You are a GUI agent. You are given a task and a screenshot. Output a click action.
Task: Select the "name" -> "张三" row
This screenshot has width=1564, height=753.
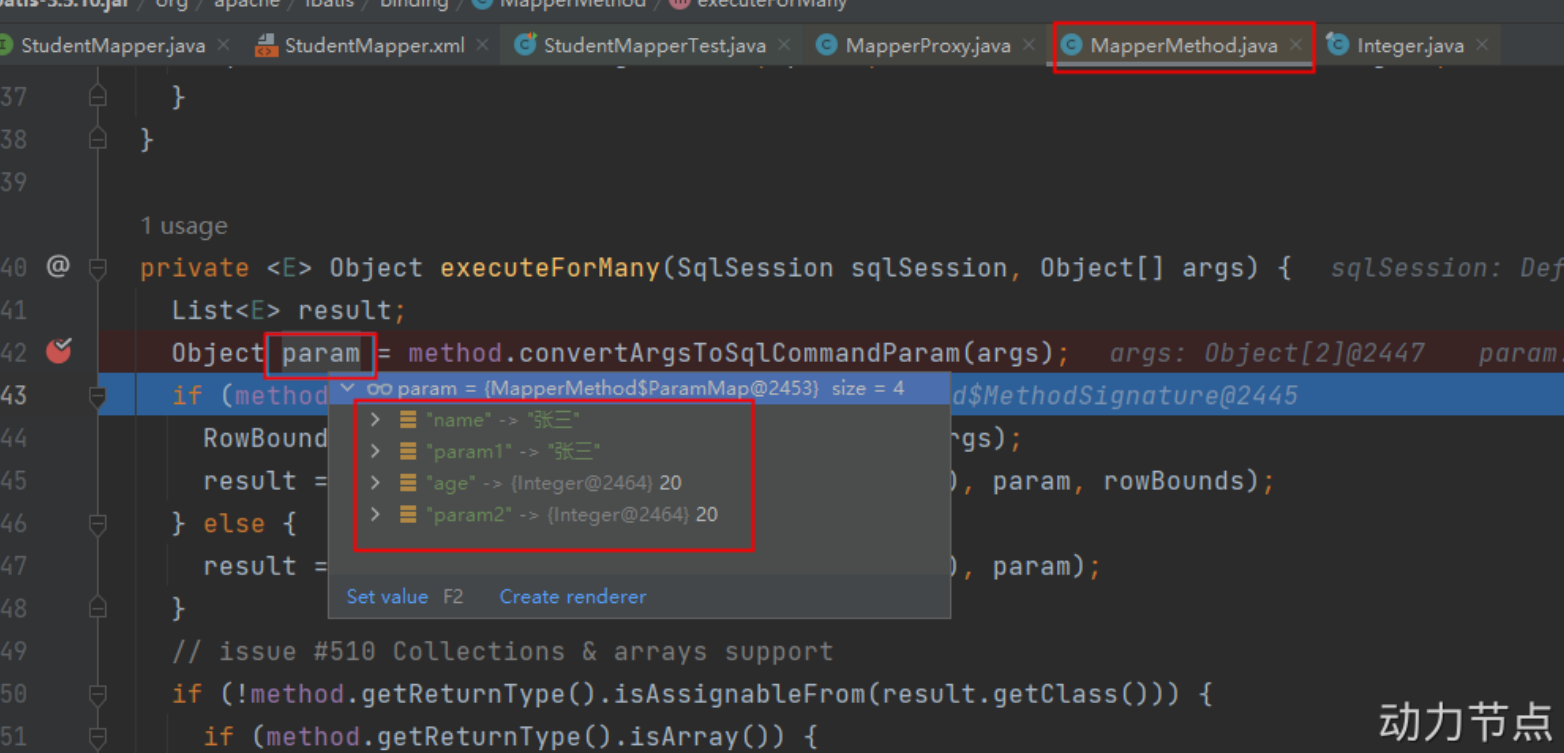click(x=639, y=420)
